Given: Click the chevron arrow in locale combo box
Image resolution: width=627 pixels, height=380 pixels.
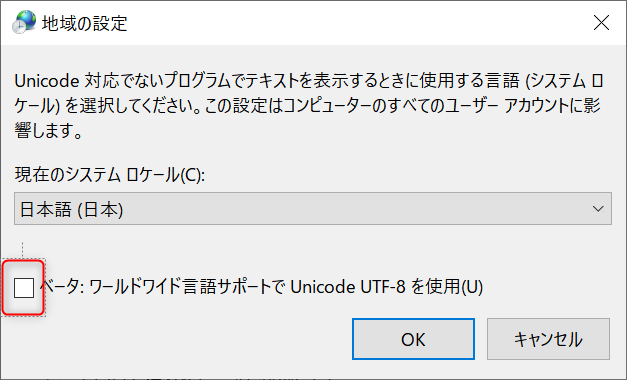Looking at the screenshot, I should 598,209.
